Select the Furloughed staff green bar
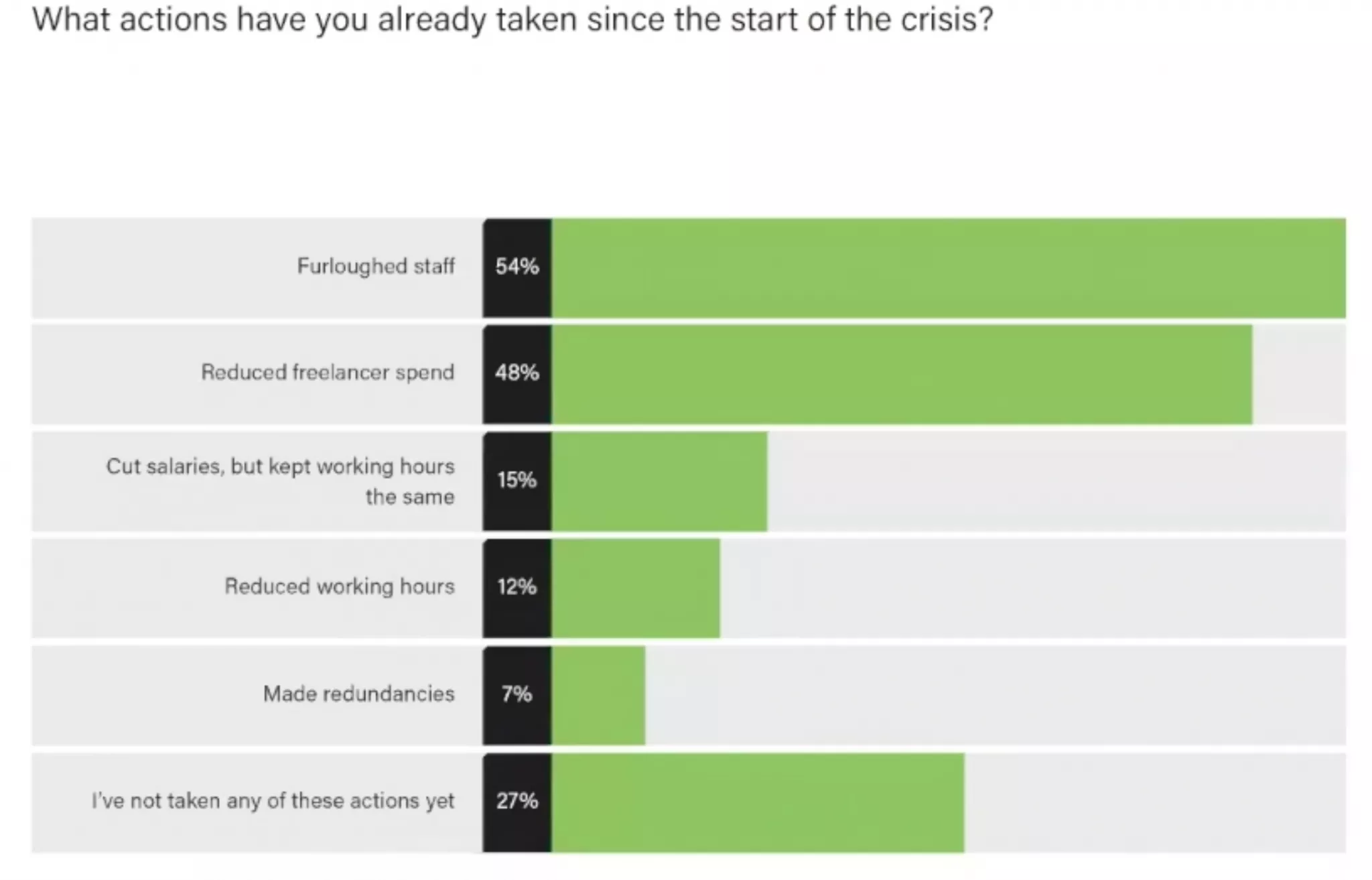 point(949,267)
